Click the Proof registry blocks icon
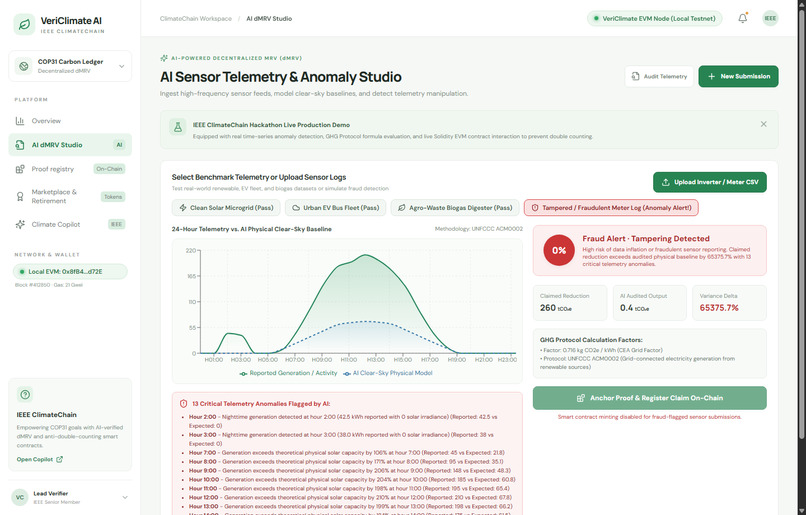Screen dimensions: 806x515 tap(20, 169)
